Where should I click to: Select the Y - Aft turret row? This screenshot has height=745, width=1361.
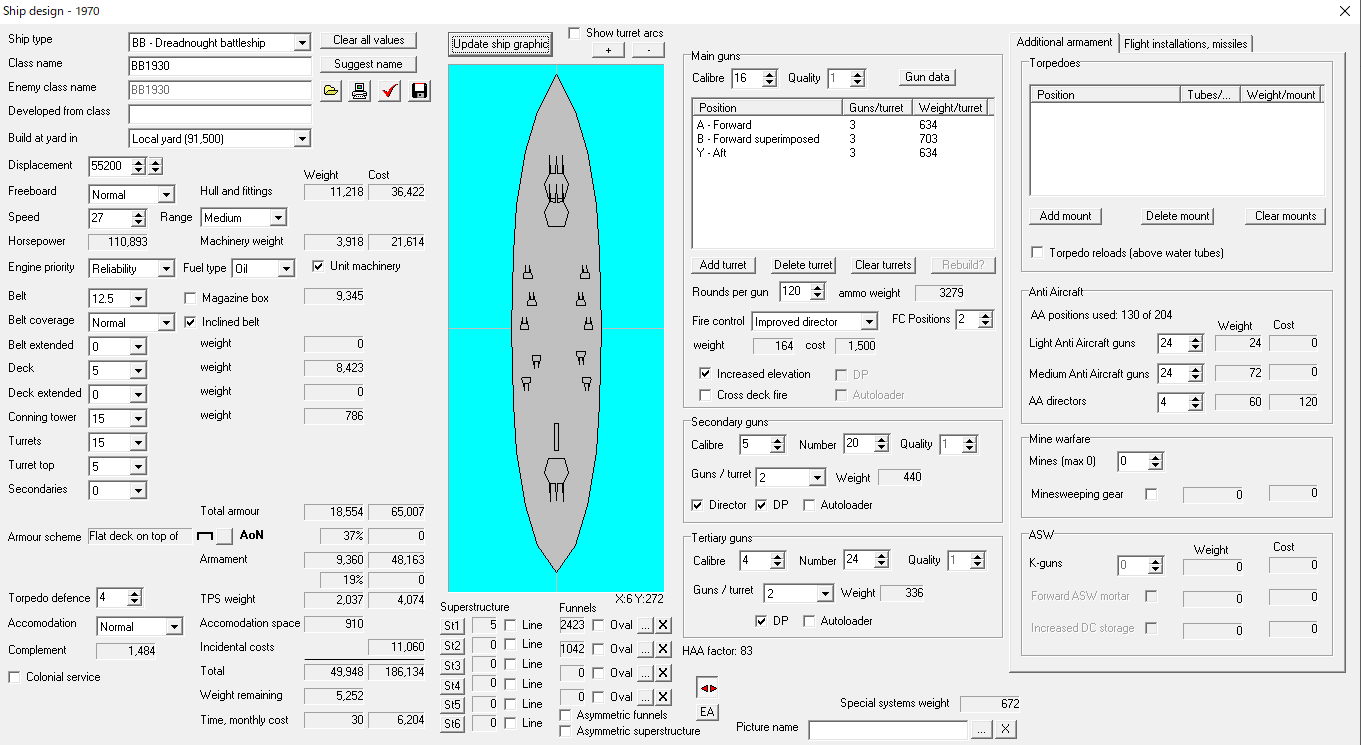pyautogui.click(x=842, y=153)
